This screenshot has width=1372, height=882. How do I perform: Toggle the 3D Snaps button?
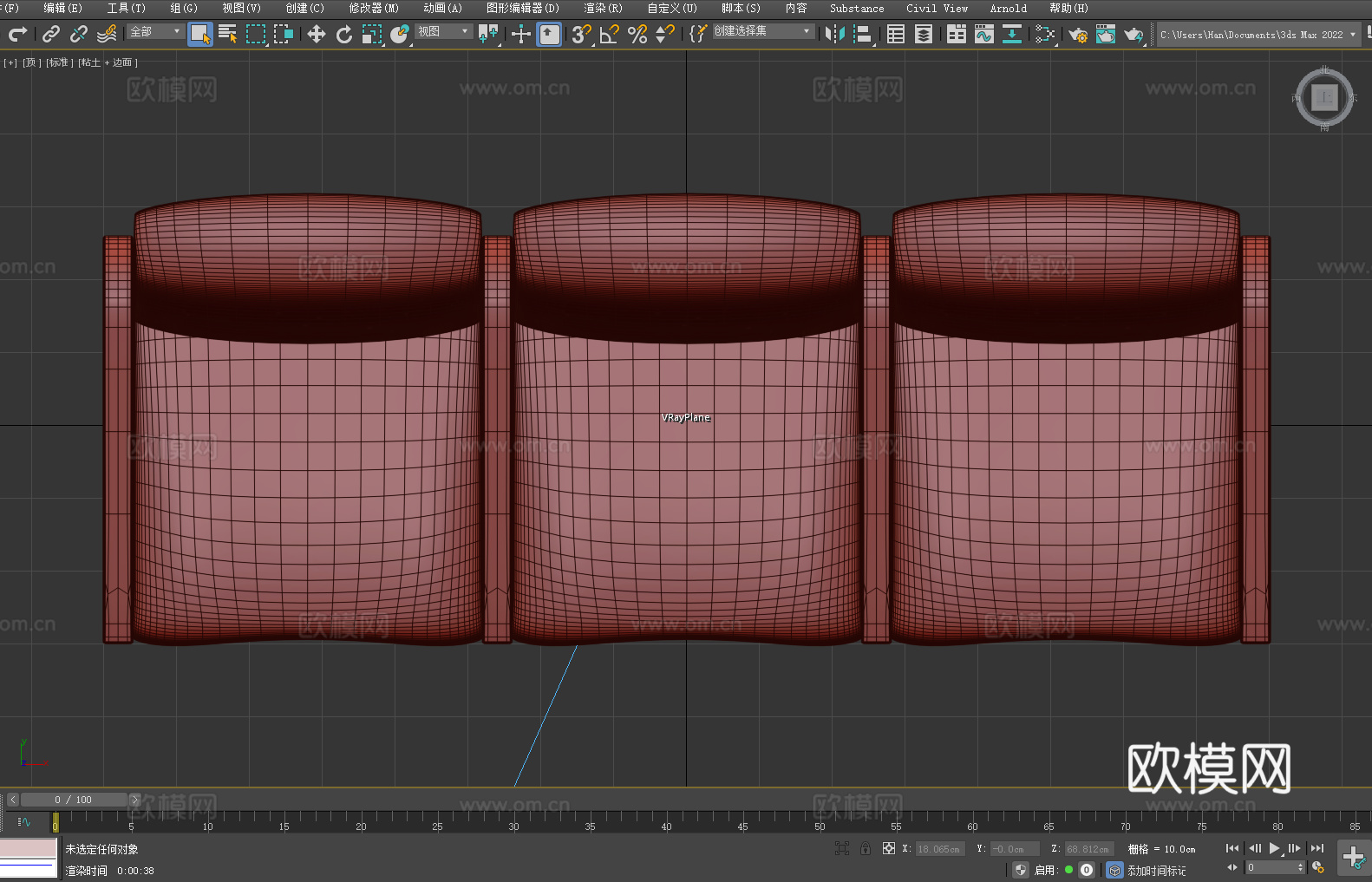point(582,34)
